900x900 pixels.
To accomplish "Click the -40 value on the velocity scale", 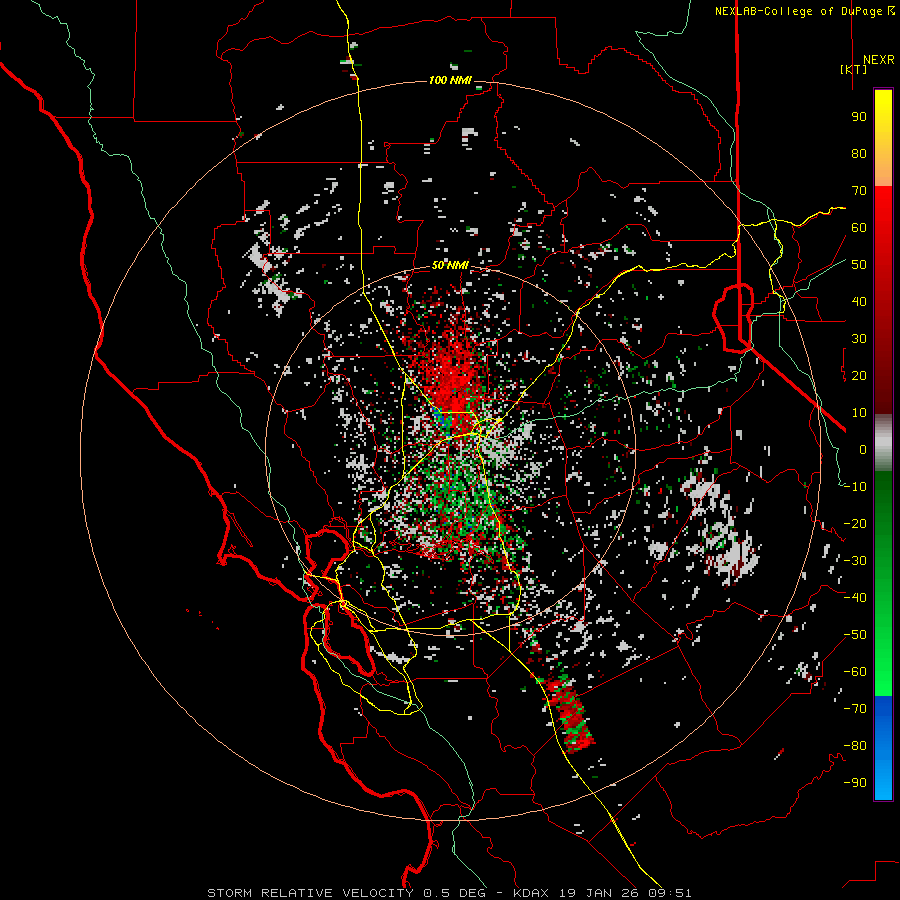I will tap(855, 598).
